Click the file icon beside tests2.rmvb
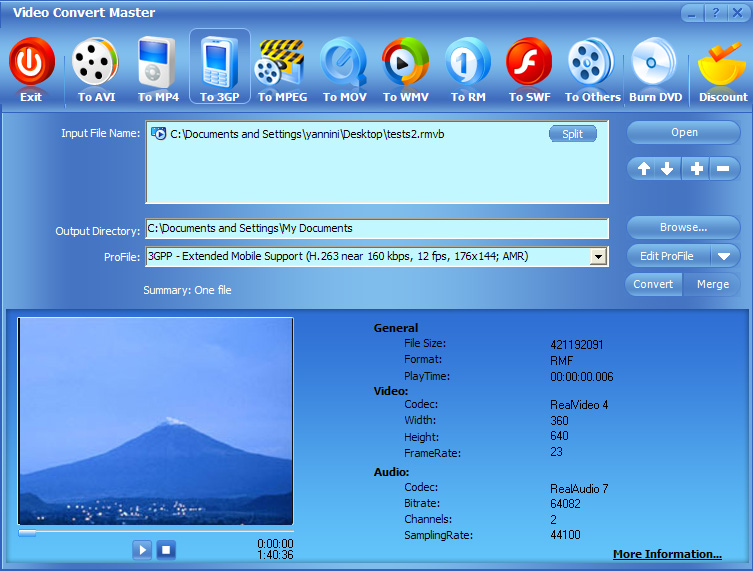Viewport: 753px width, 571px height. (x=158, y=134)
